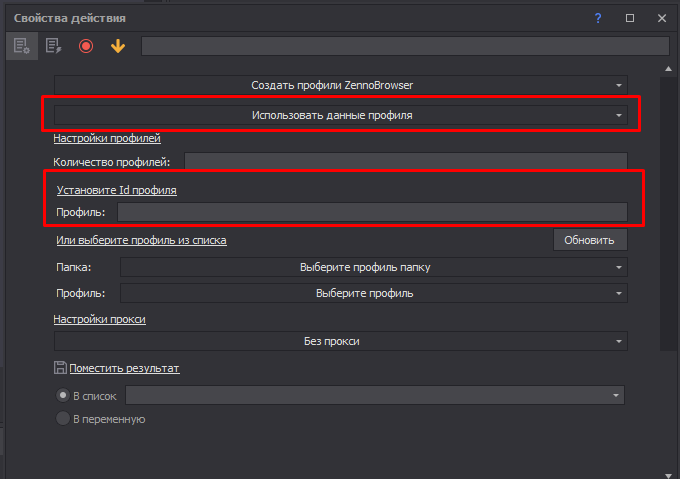Open the 'Создать профили ZennoBrowser' dropdown
The image size is (680, 479).
pos(340,85)
